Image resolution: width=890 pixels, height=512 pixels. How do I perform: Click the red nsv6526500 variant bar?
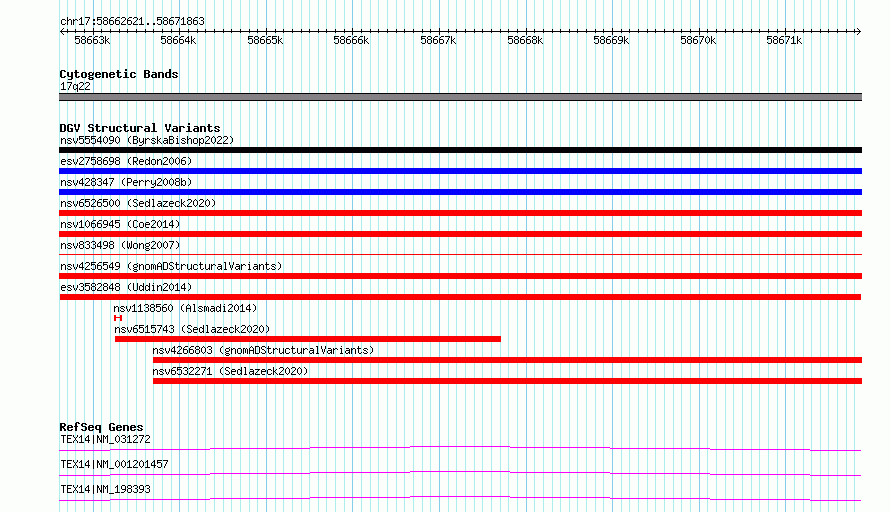pos(460,213)
